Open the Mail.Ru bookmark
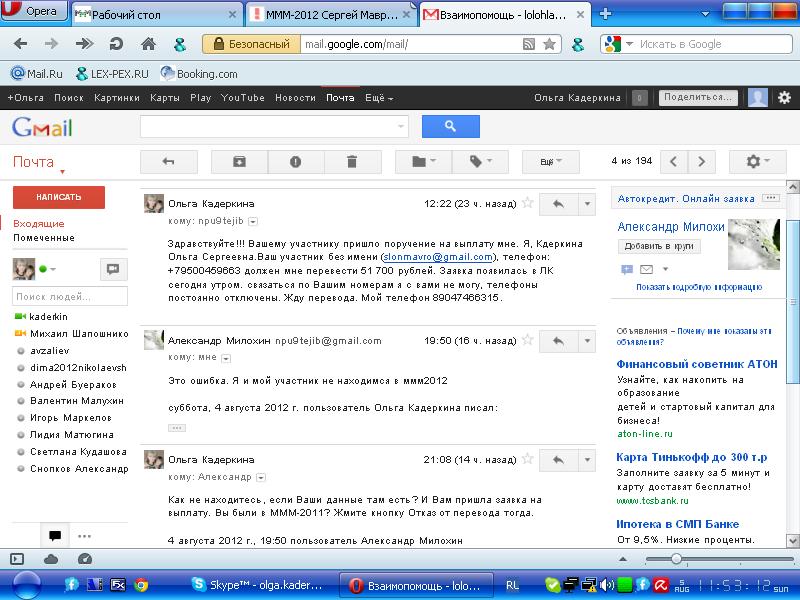The image size is (800, 600). [37, 74]
